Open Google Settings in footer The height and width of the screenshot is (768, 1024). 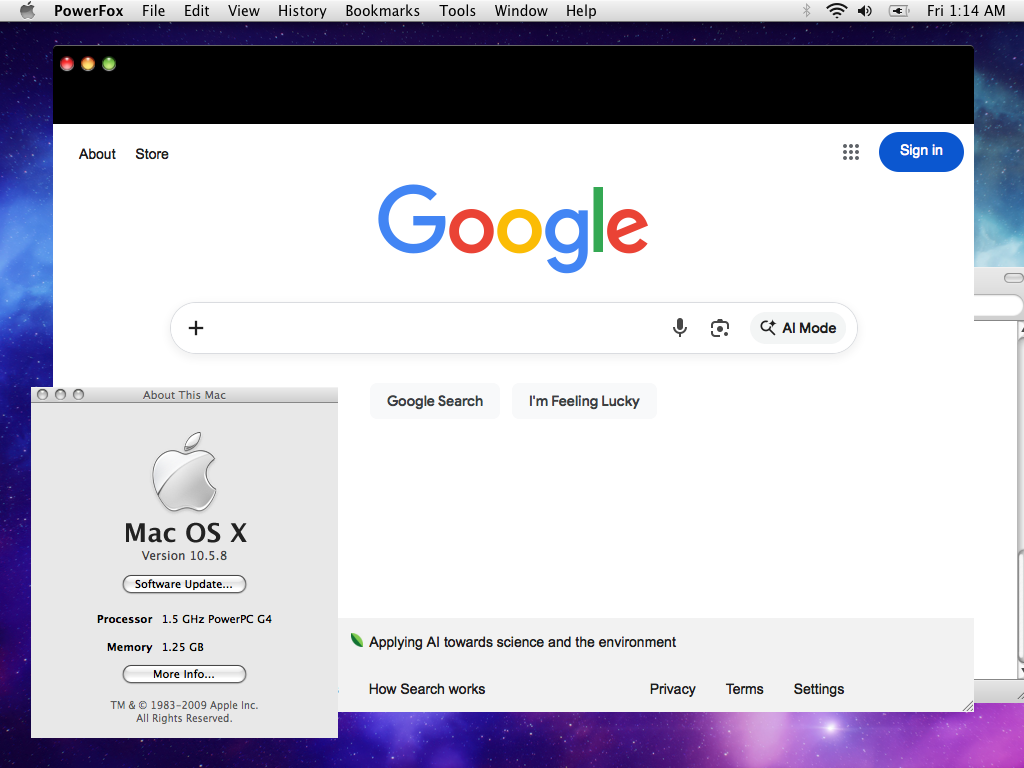coord(818,689)
